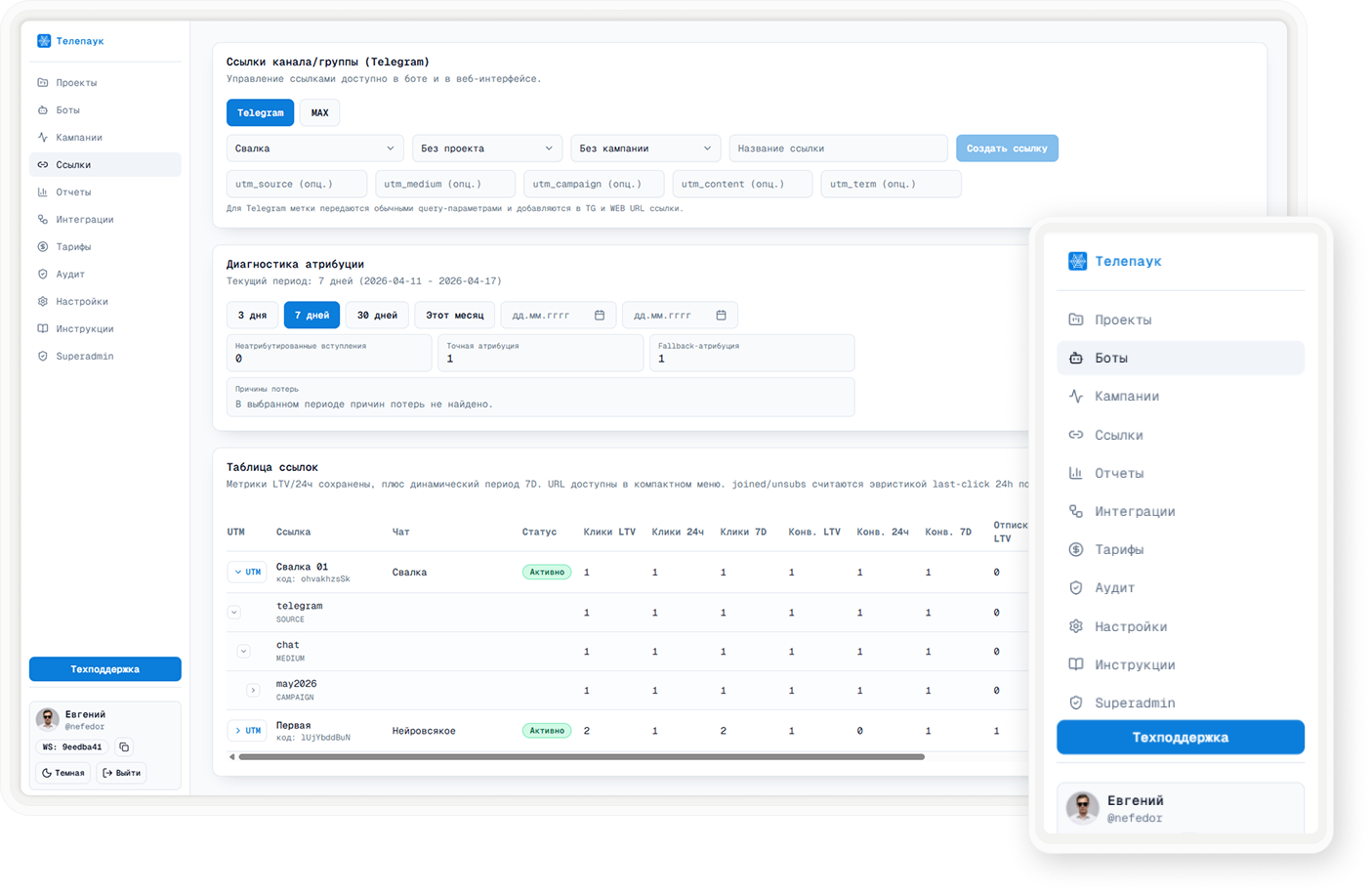Open Отчеты icon in main window sidebar
The image size is (1372, 894).
(x=43, y=192)
